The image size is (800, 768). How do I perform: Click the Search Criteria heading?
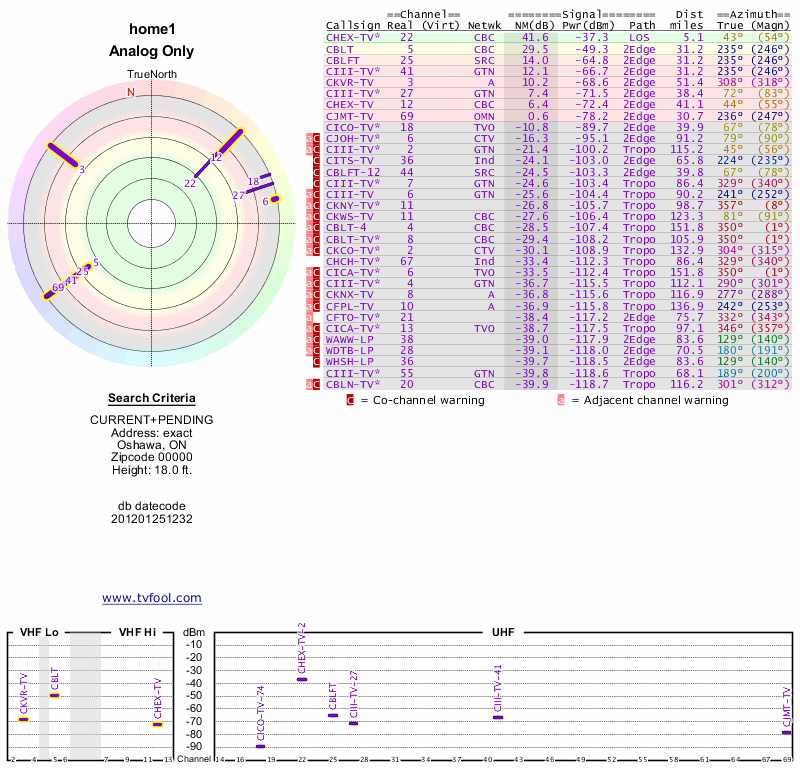152,398
